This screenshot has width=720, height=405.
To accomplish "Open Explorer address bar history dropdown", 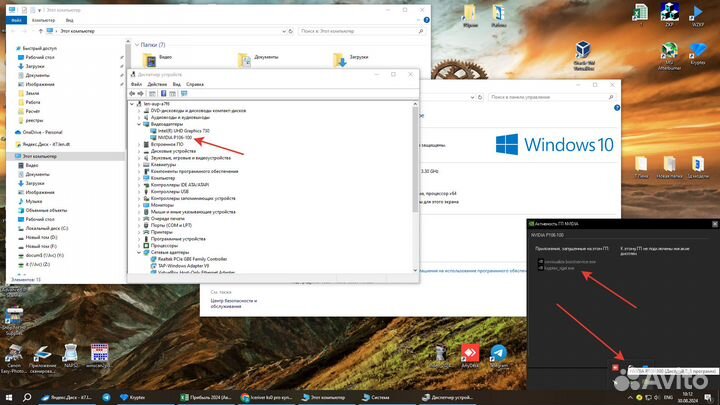I will [x=284, y=31].
